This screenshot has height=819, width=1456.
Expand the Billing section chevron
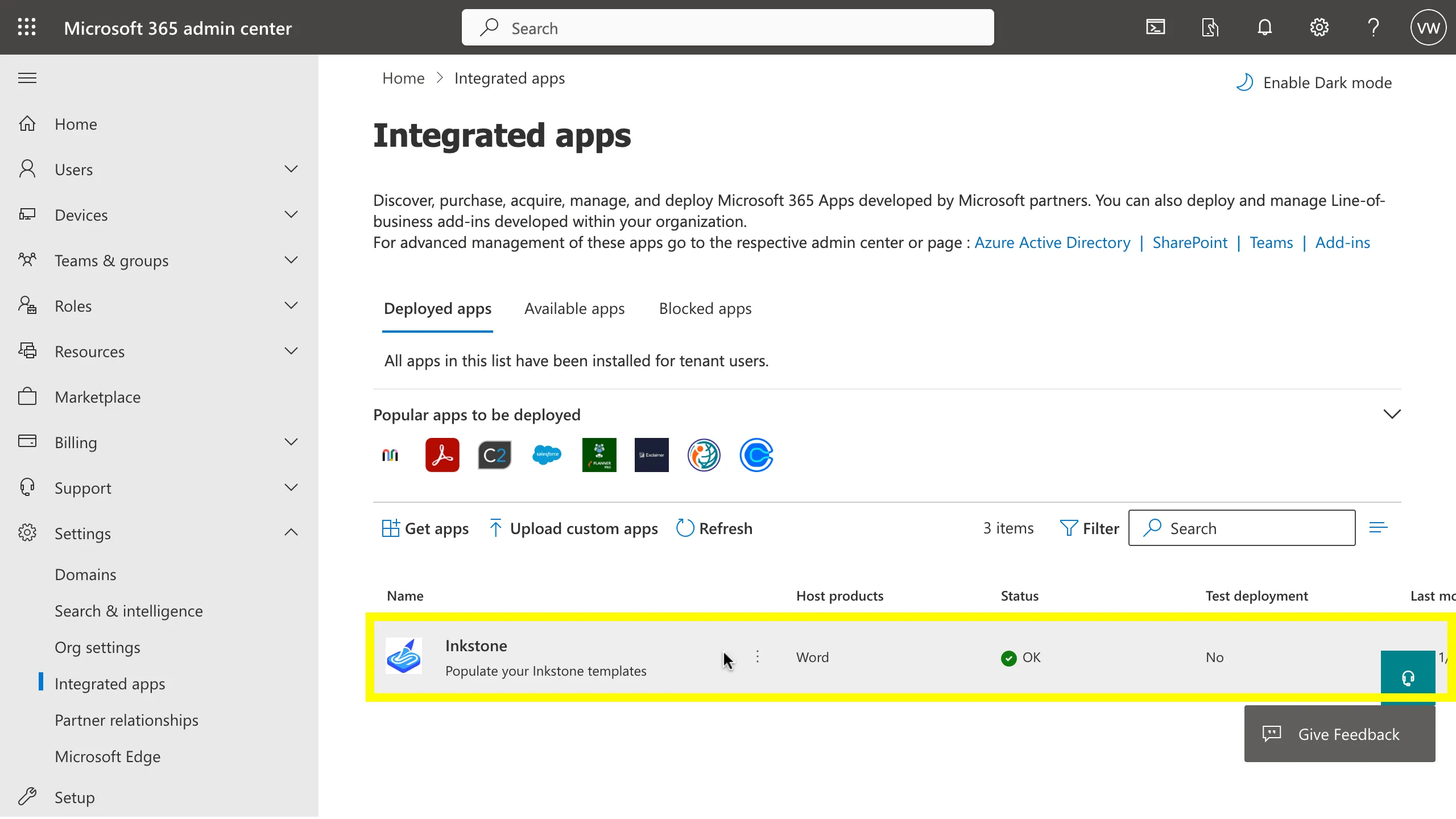pos(291,442)
